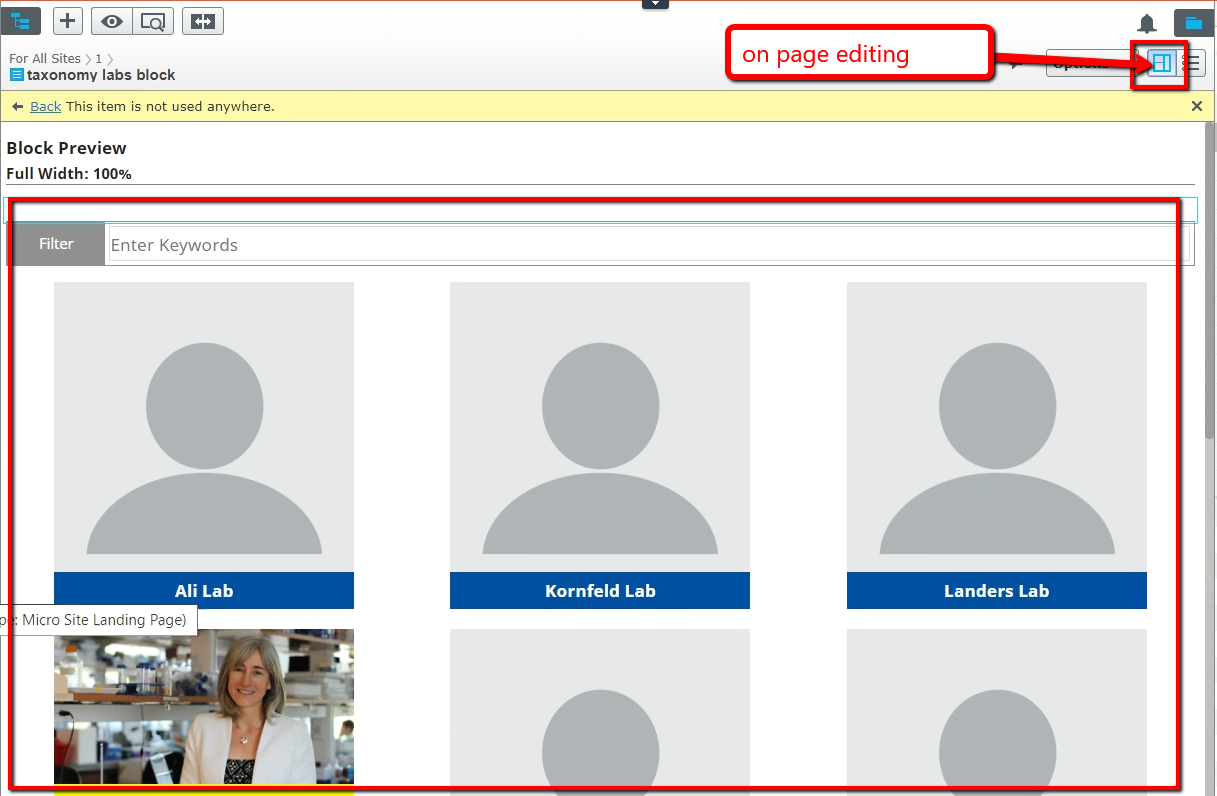The width and height of the screenshot is (1217, 796).
Task: Click the magnifier preview-in-window icon
Action: (153, 21)
